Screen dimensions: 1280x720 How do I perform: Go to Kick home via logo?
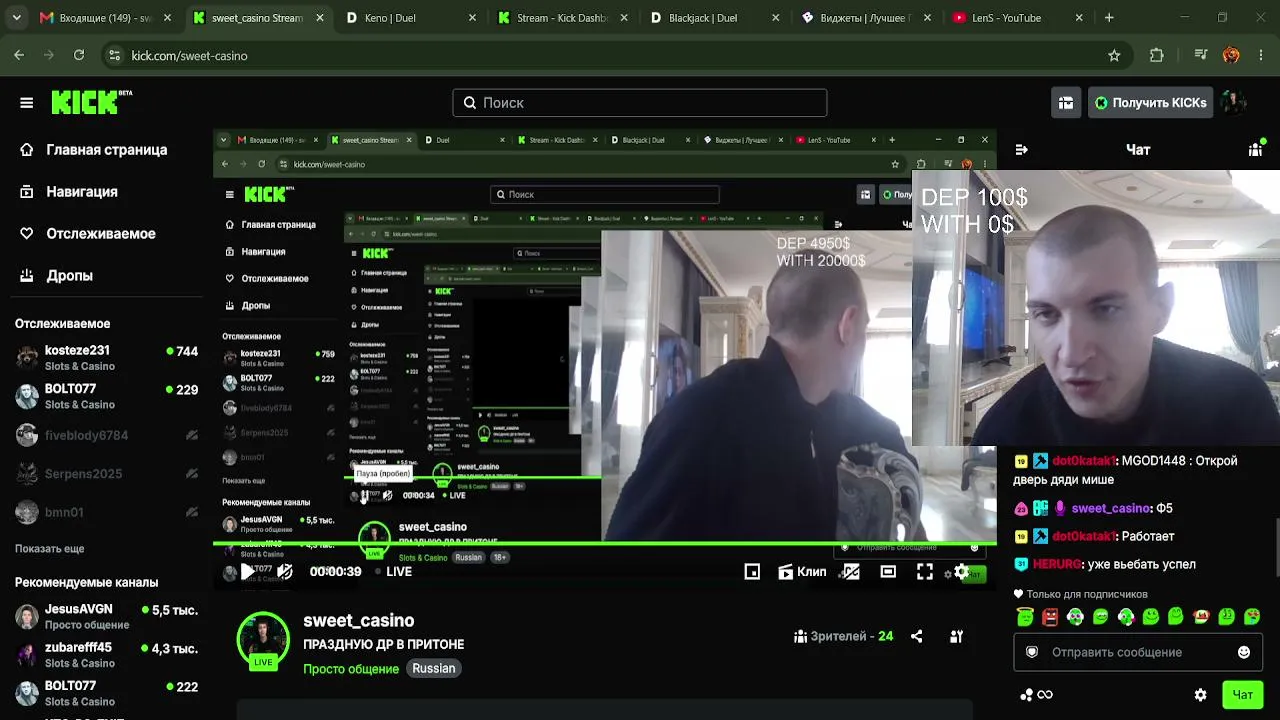91,102
